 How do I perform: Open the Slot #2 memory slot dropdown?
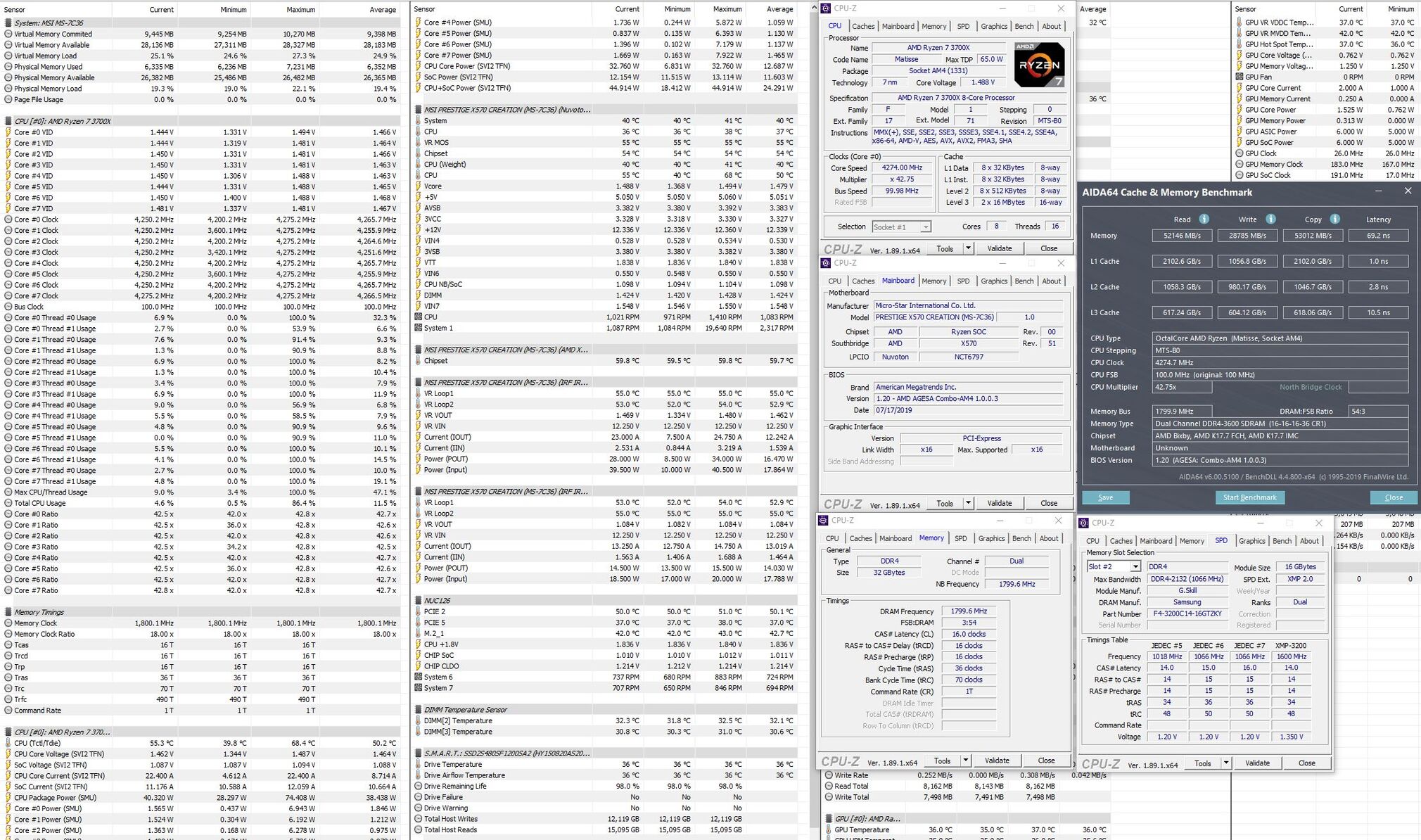[x=1135, y=567]
